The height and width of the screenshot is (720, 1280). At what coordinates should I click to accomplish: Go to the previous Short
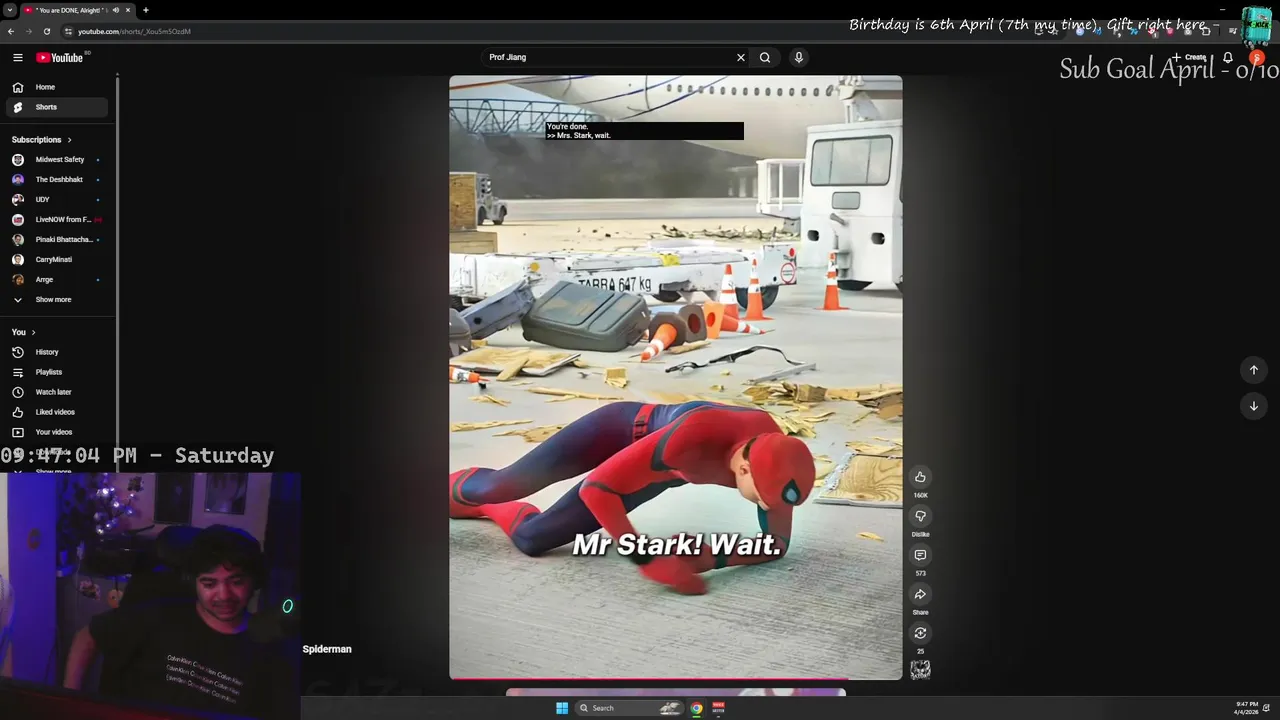(1253, 370)
